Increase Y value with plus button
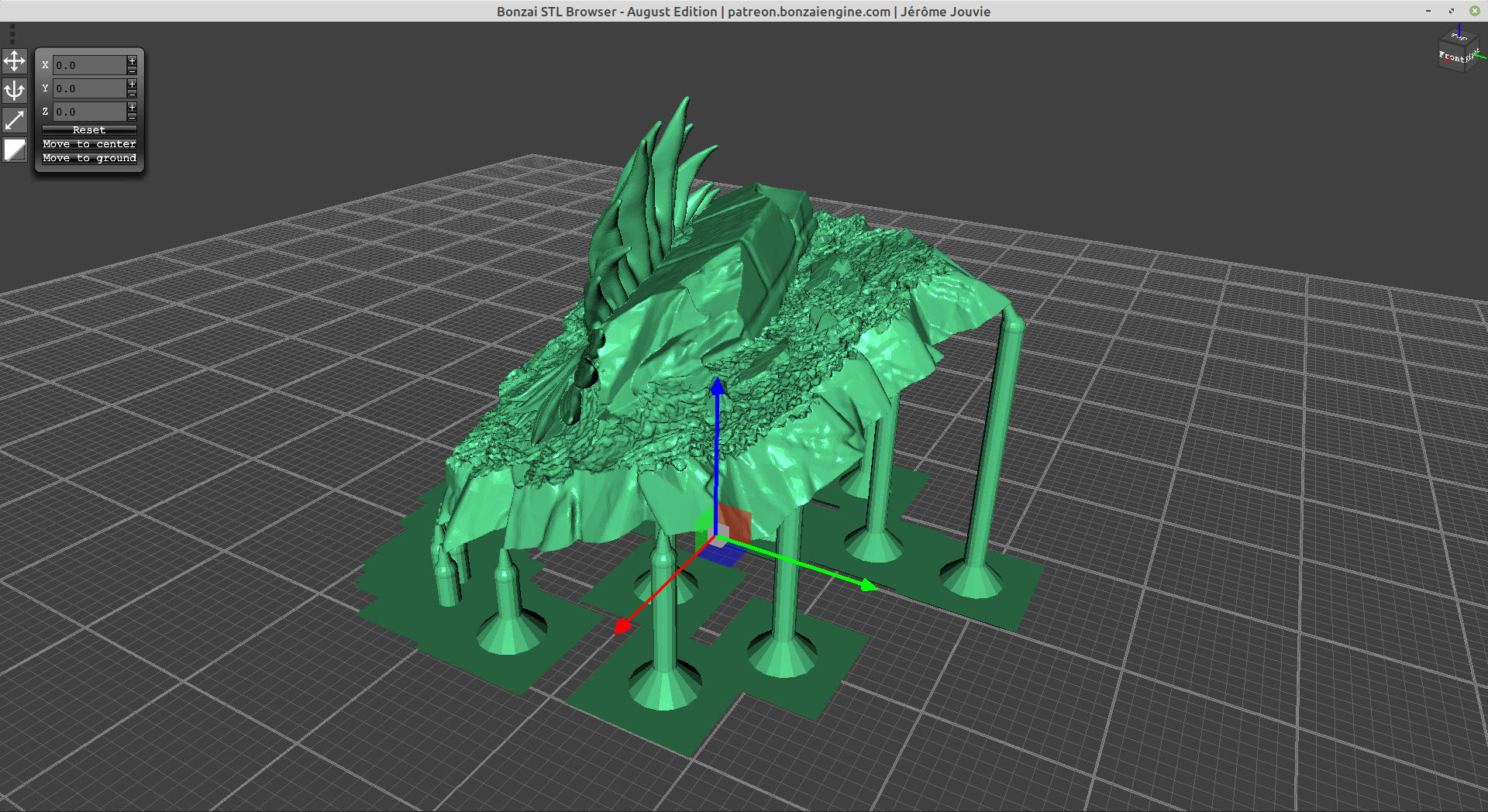Screen dimensions: 1488x812 point(133,84)
